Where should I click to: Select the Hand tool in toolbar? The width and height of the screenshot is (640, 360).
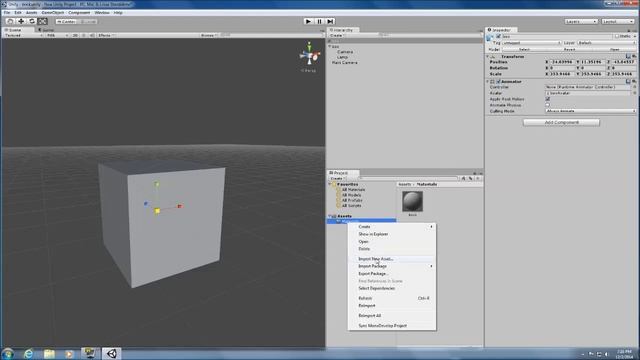[x=11, y=21]
